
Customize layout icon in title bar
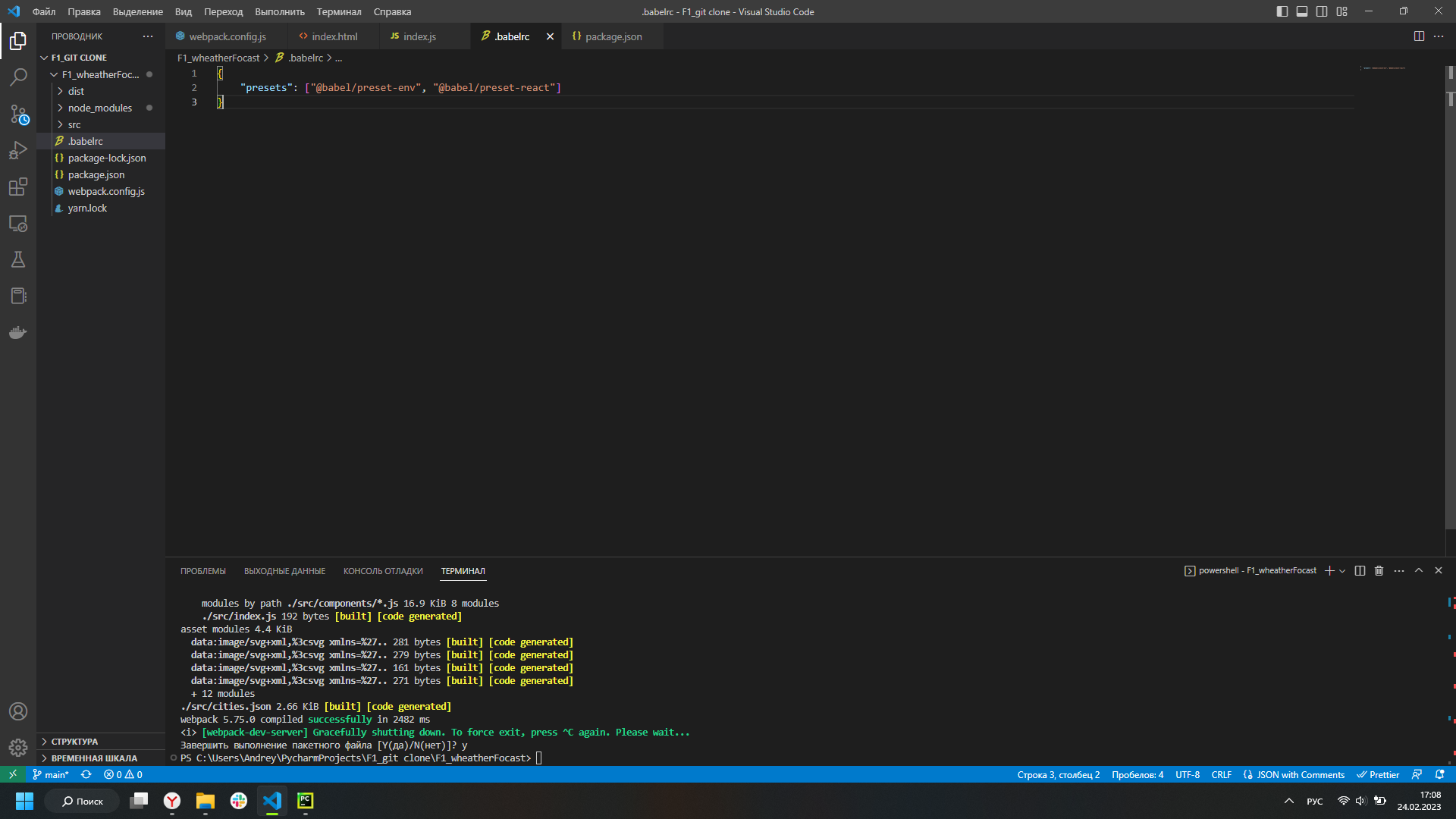pyautogui.click(x=1342, y=11)
